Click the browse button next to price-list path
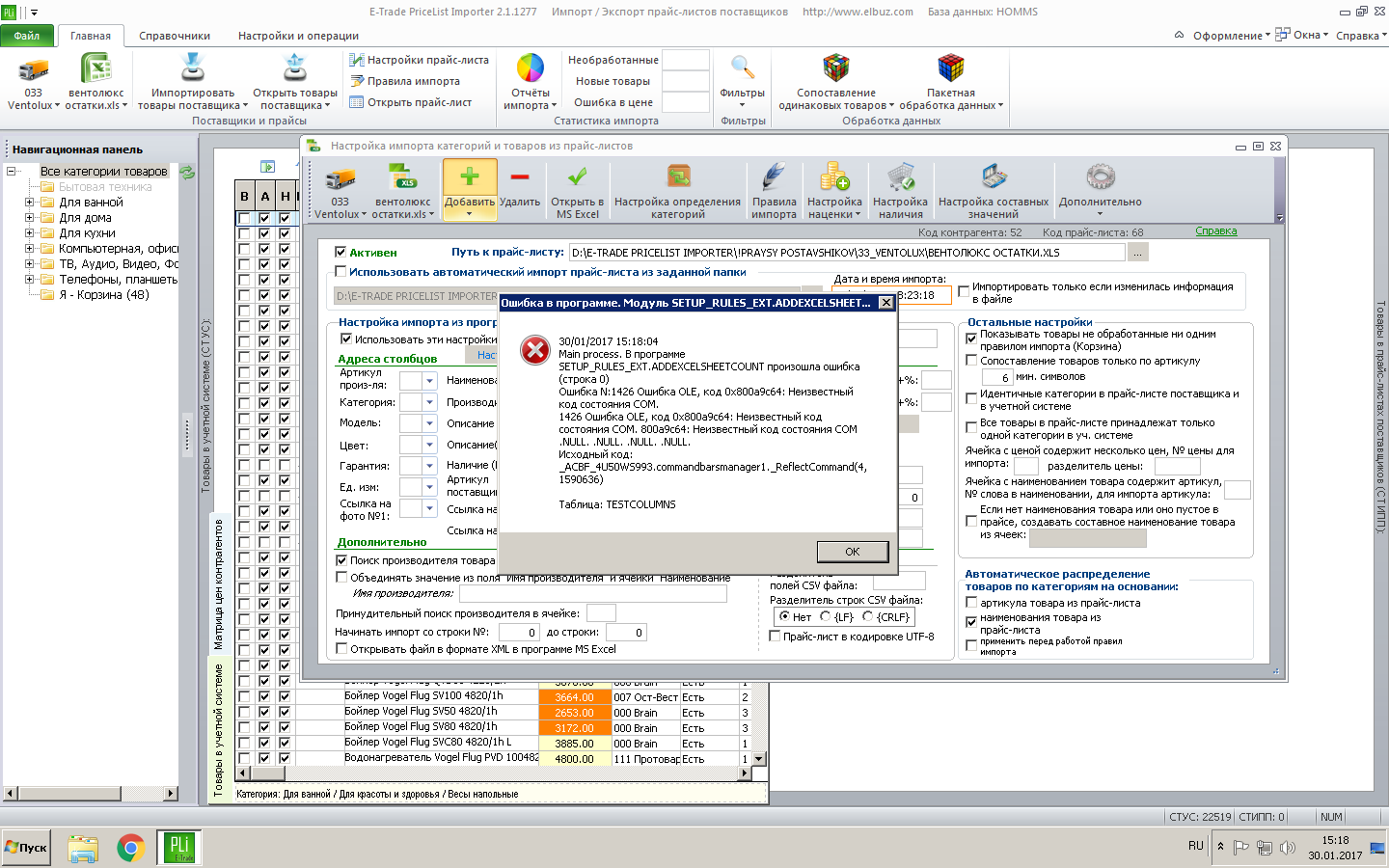The width and height of the screenshot is (1389, 868). [1138, 253]
